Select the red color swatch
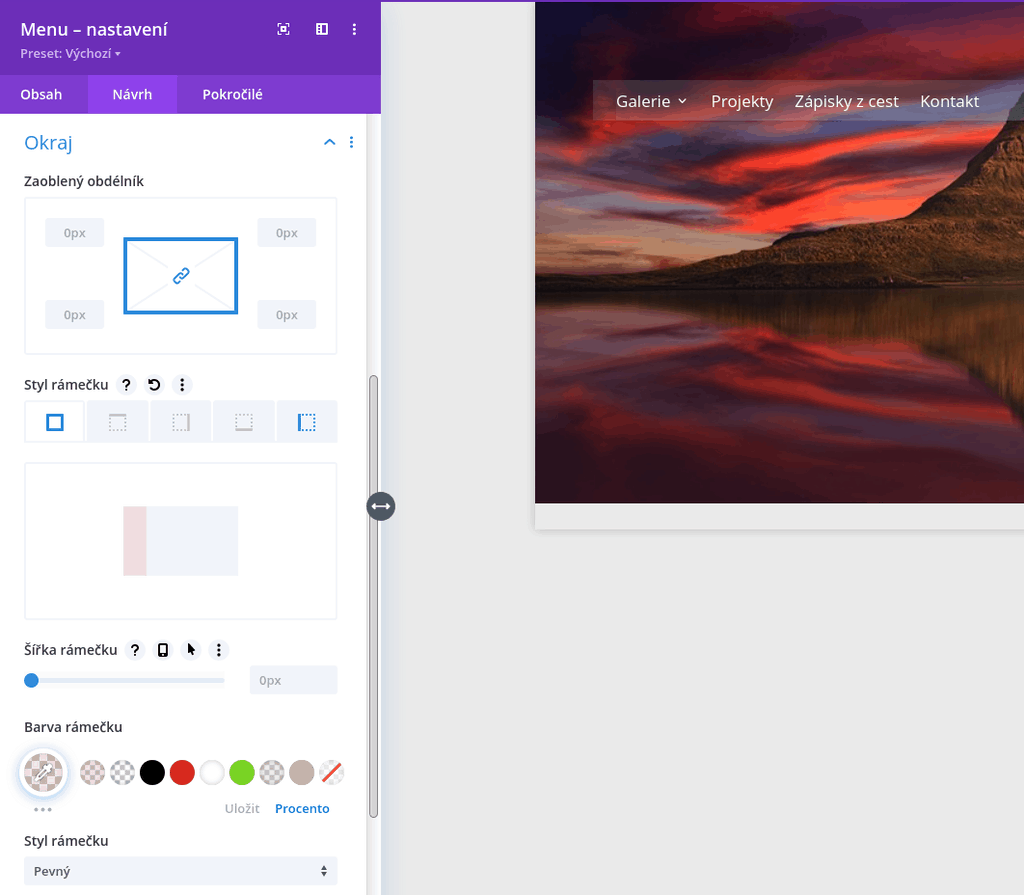The image size is (1024, 895). [182, 772]
